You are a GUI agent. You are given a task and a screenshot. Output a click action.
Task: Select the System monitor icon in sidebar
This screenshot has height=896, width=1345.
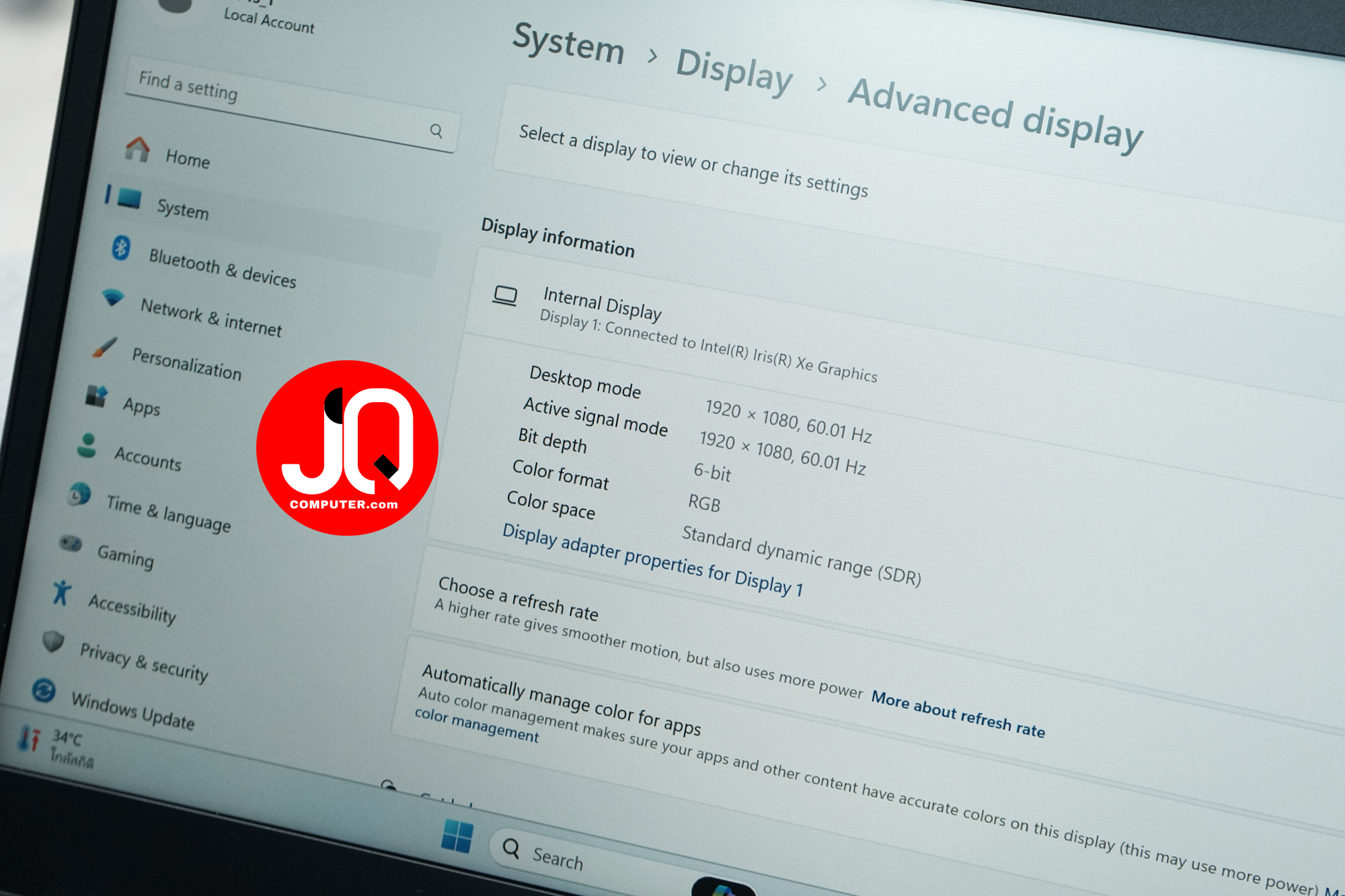[129, 198]
